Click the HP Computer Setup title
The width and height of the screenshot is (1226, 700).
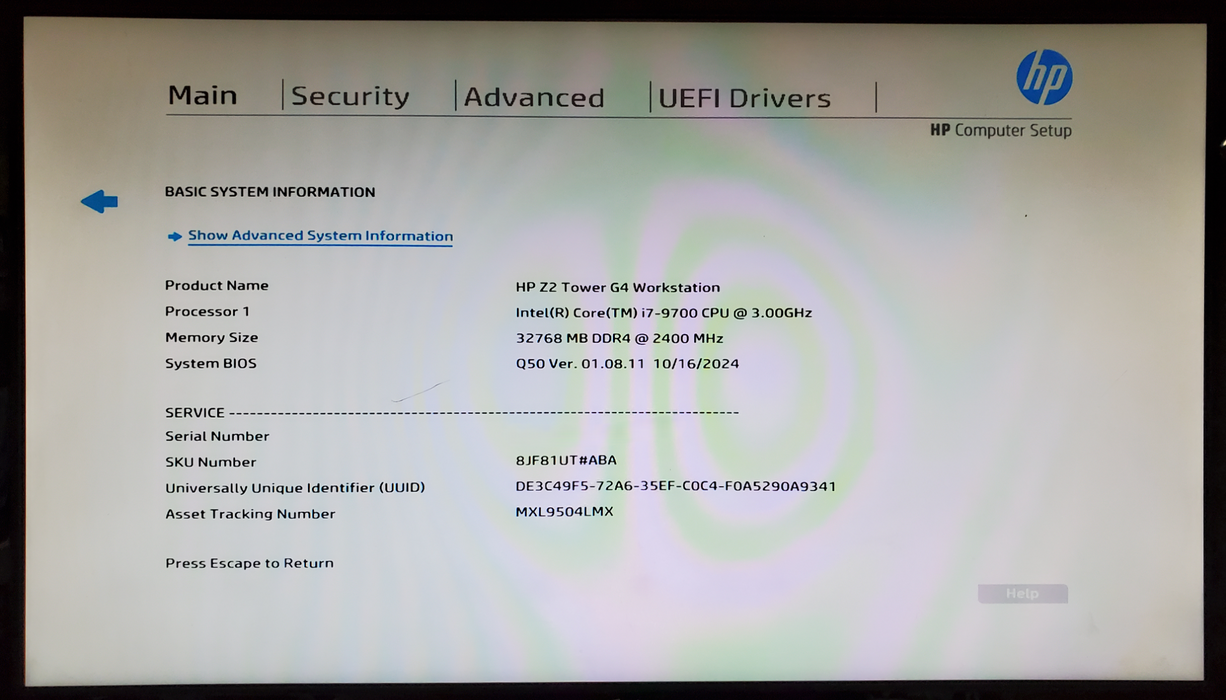[1001, 130]
